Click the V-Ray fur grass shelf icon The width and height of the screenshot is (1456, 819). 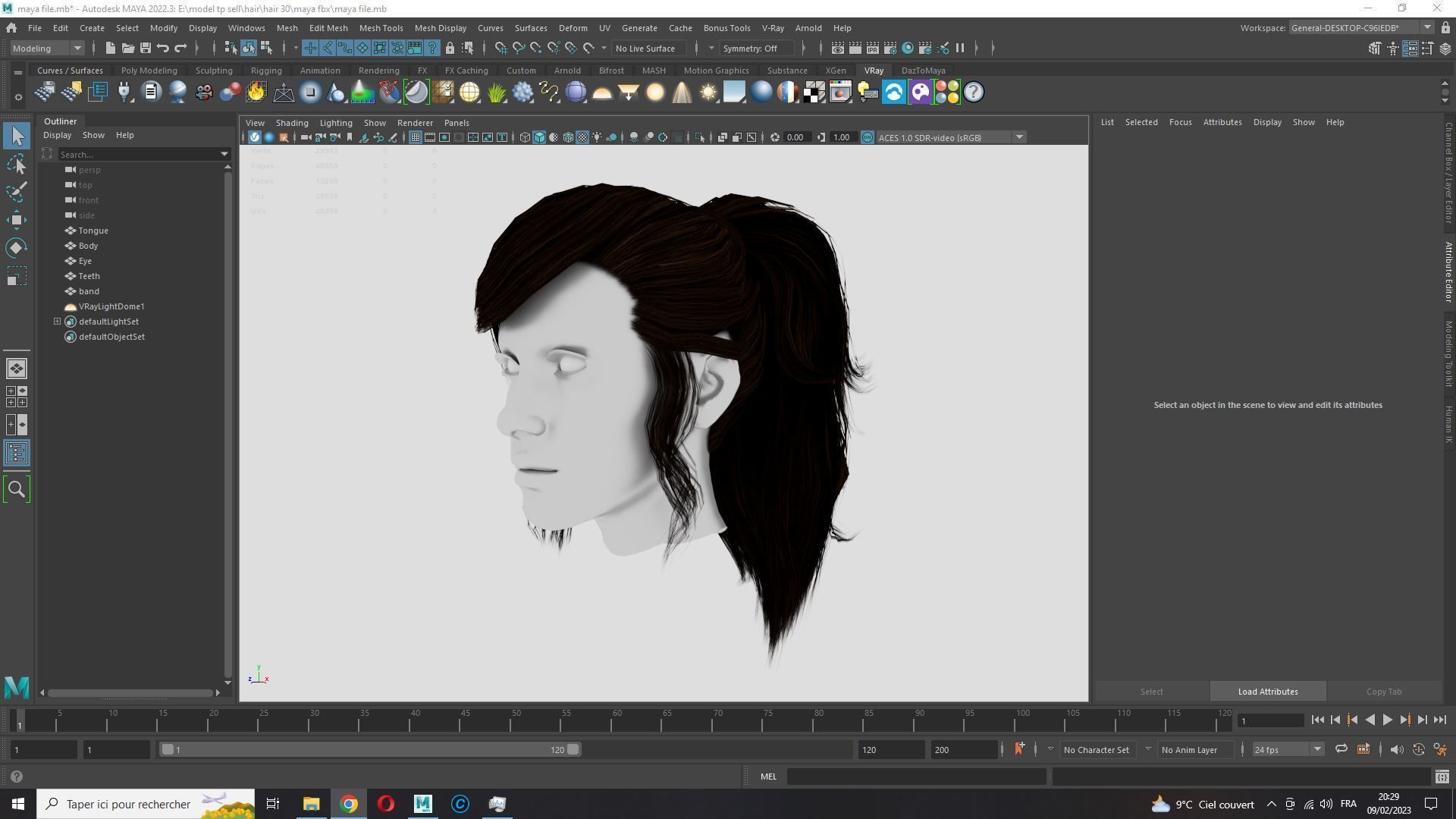(496, 93)
